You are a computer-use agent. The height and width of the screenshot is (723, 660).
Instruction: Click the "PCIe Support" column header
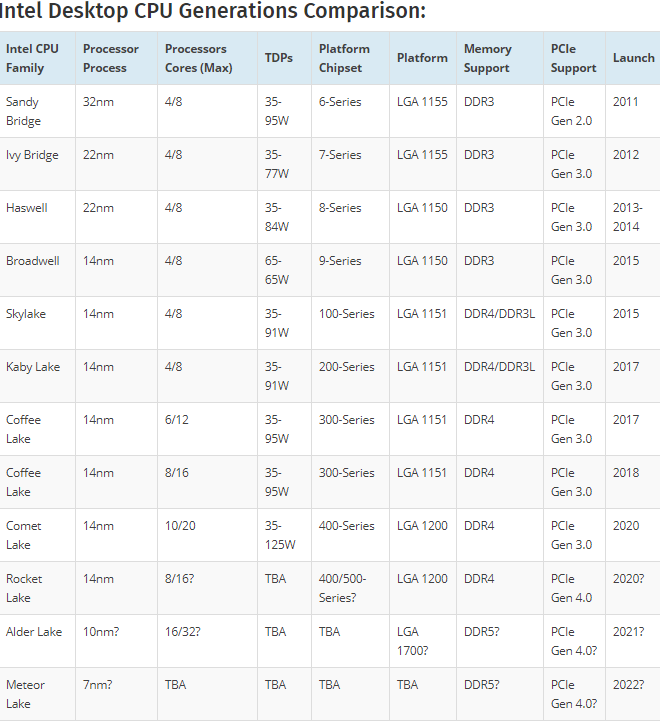(573, 58)
